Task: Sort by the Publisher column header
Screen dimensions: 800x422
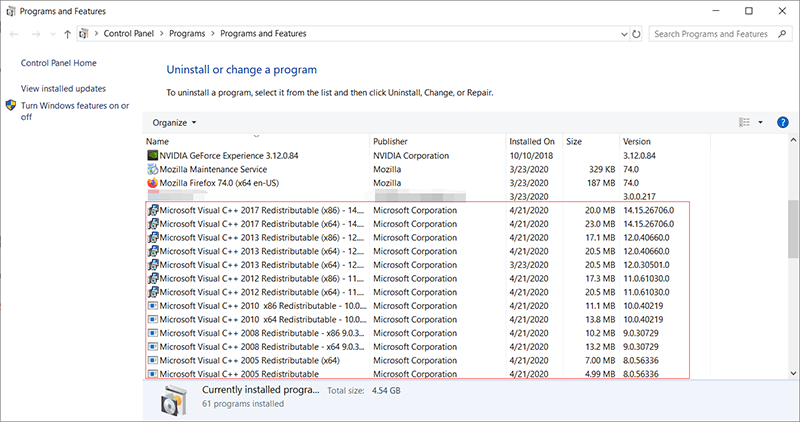Action: pyautogui.click(x=438, y=141)
